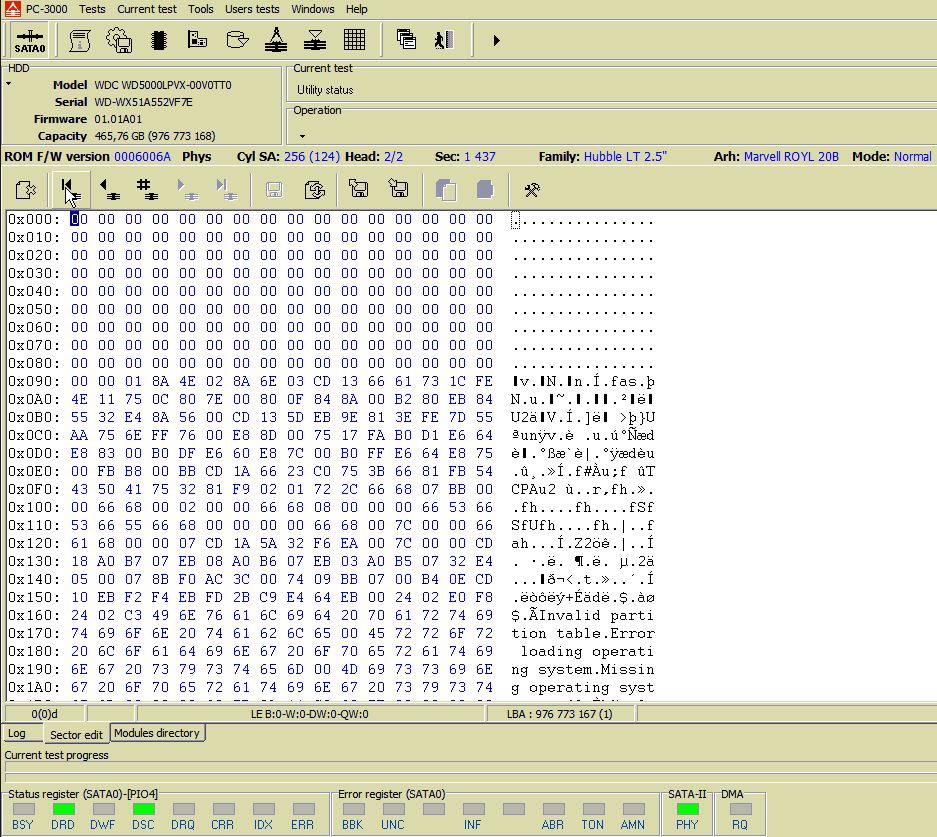Click the circuit board icon in the toolbar
The image size is (937, 837).
tap(197, 40)
